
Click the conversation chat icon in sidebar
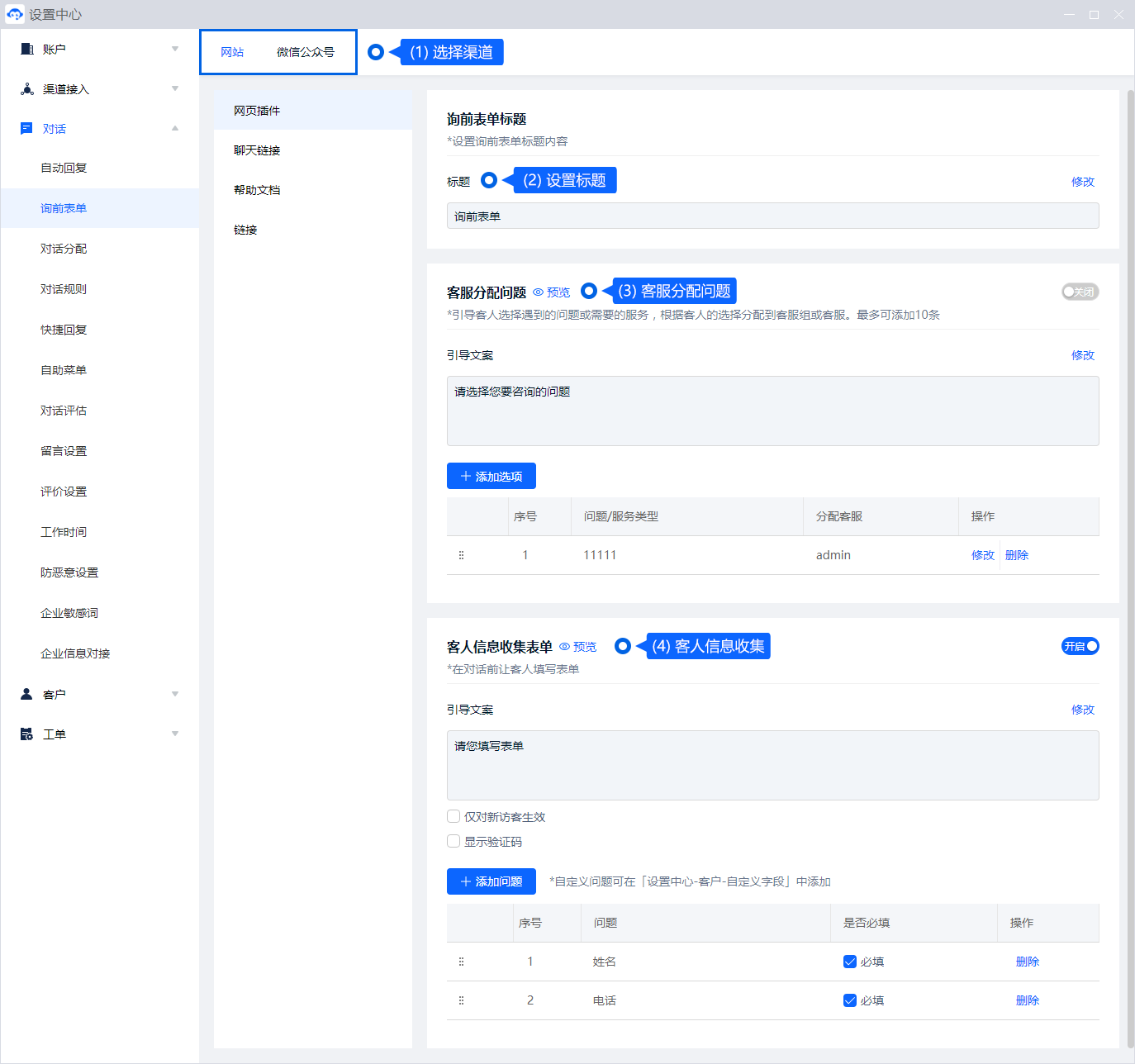pos(26,129)
